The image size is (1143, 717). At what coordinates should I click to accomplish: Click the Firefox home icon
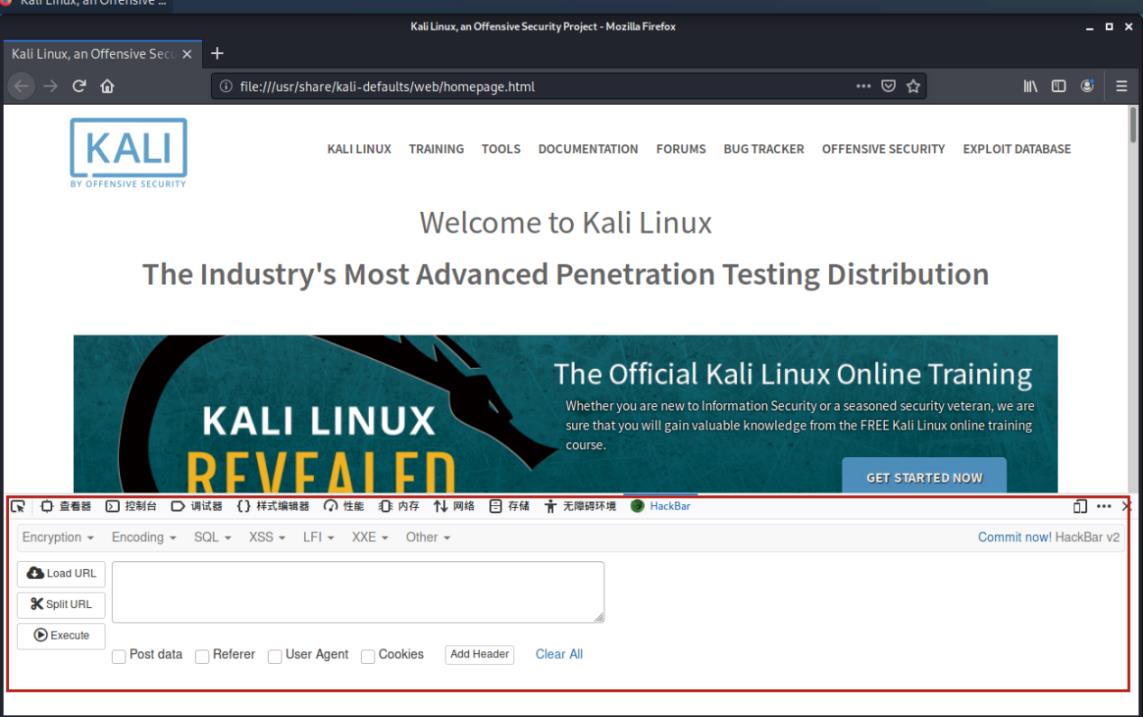(107, 87)
